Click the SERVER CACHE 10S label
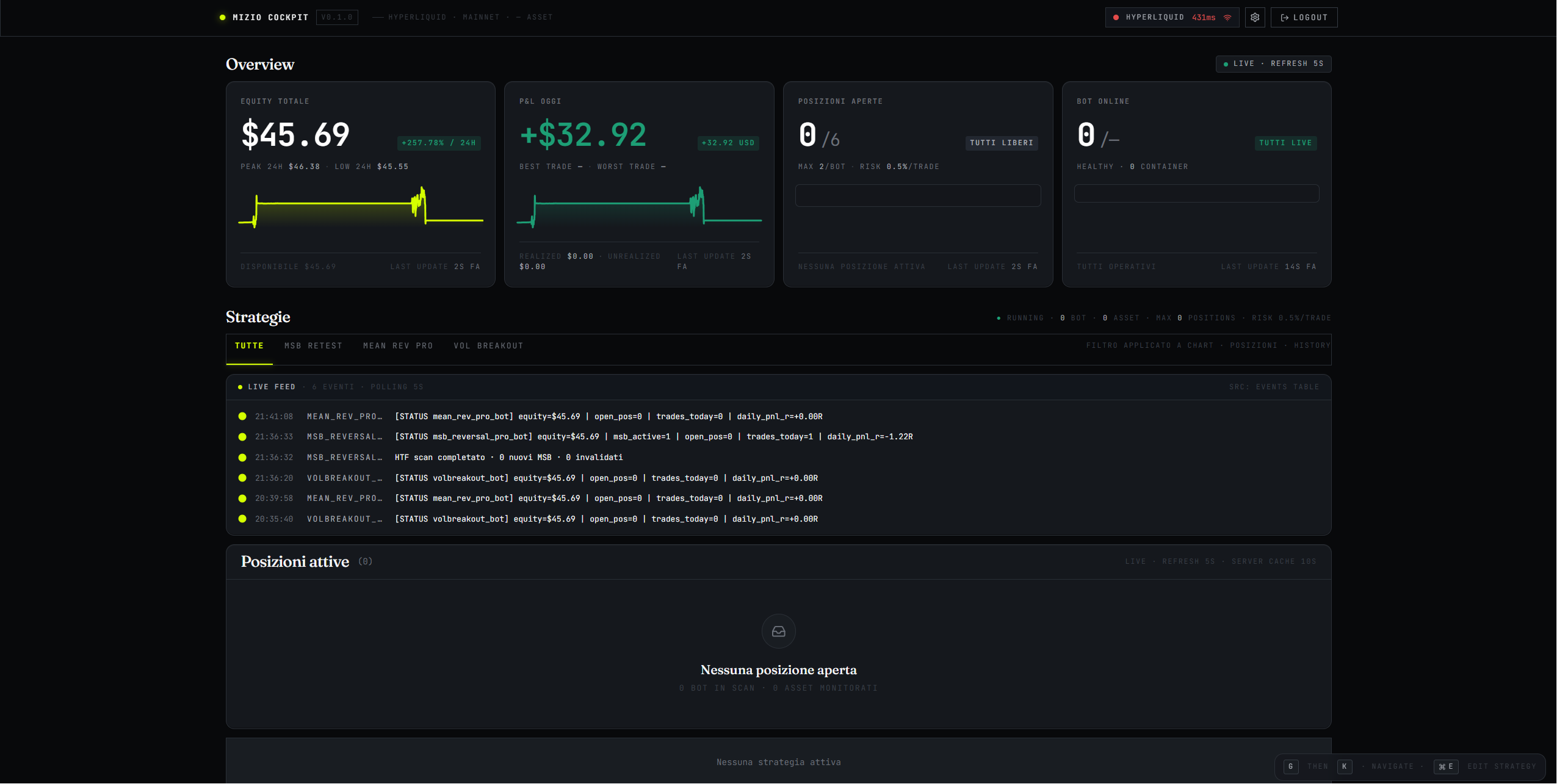This screenshot has height=784, width=1557. [1274, 562]
